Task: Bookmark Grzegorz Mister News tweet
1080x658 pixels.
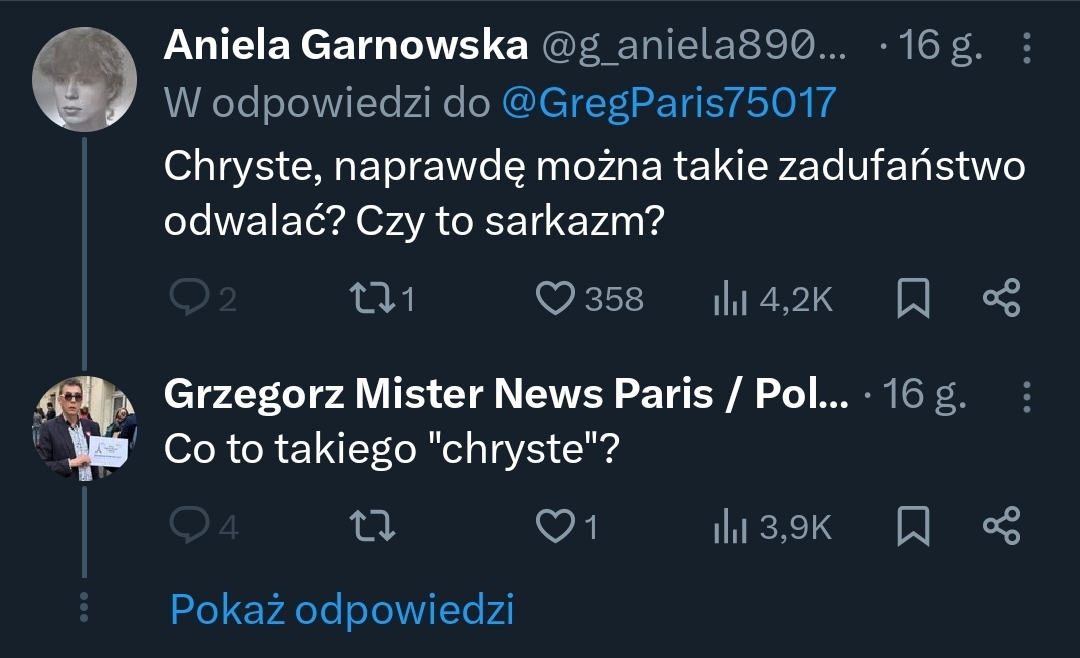Action: [912, 527]
